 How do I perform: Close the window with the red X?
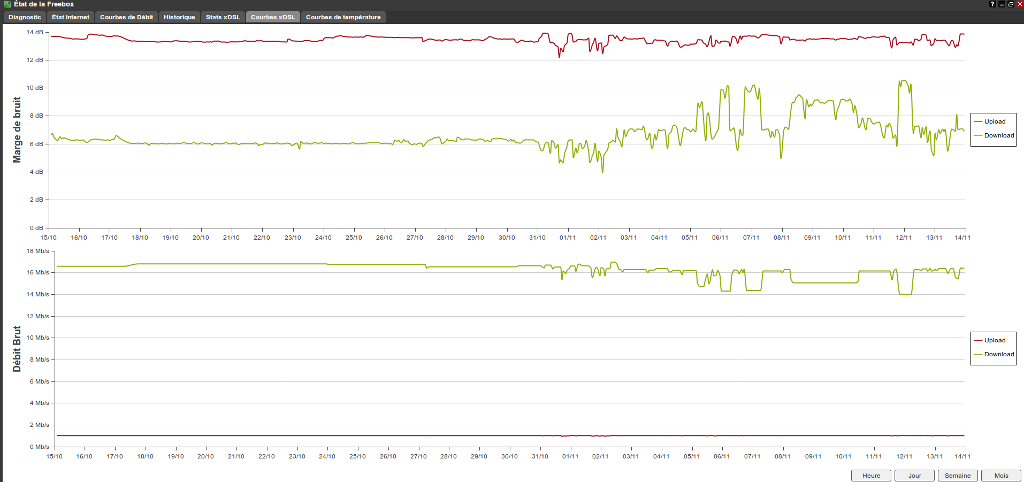1018,5
